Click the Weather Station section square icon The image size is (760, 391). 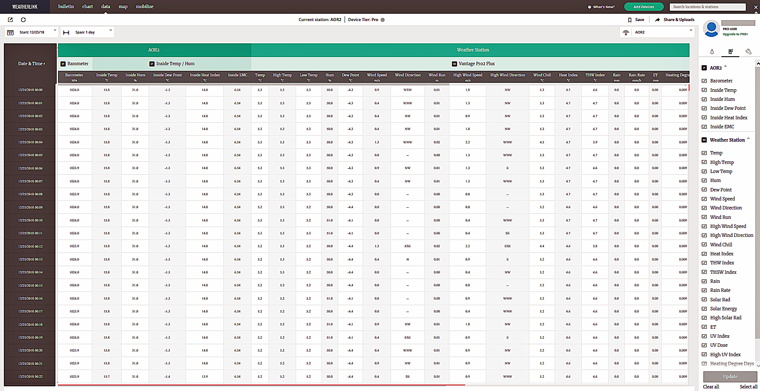[x=705, y=140]
